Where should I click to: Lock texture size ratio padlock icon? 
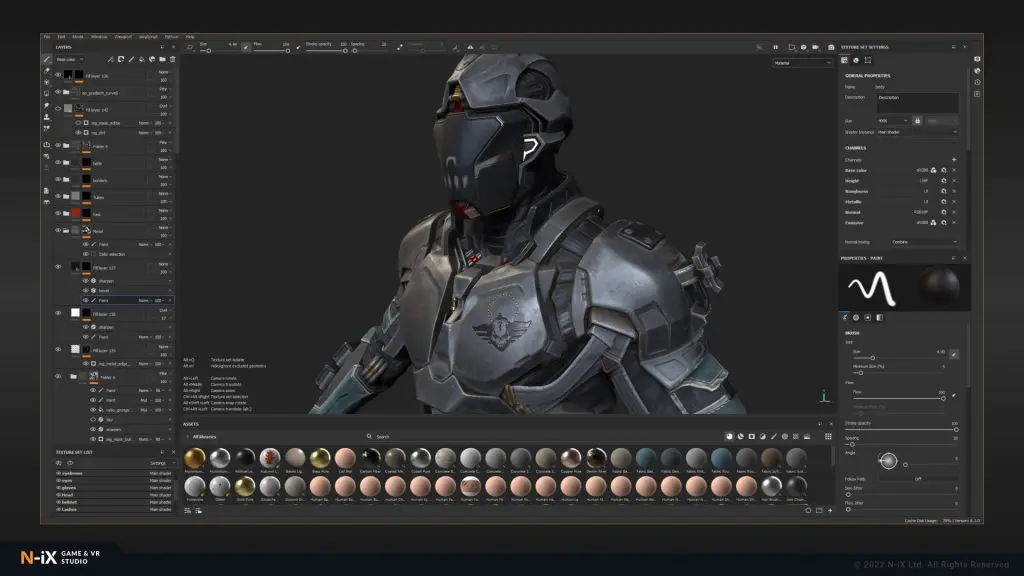[x=916, y=120]
